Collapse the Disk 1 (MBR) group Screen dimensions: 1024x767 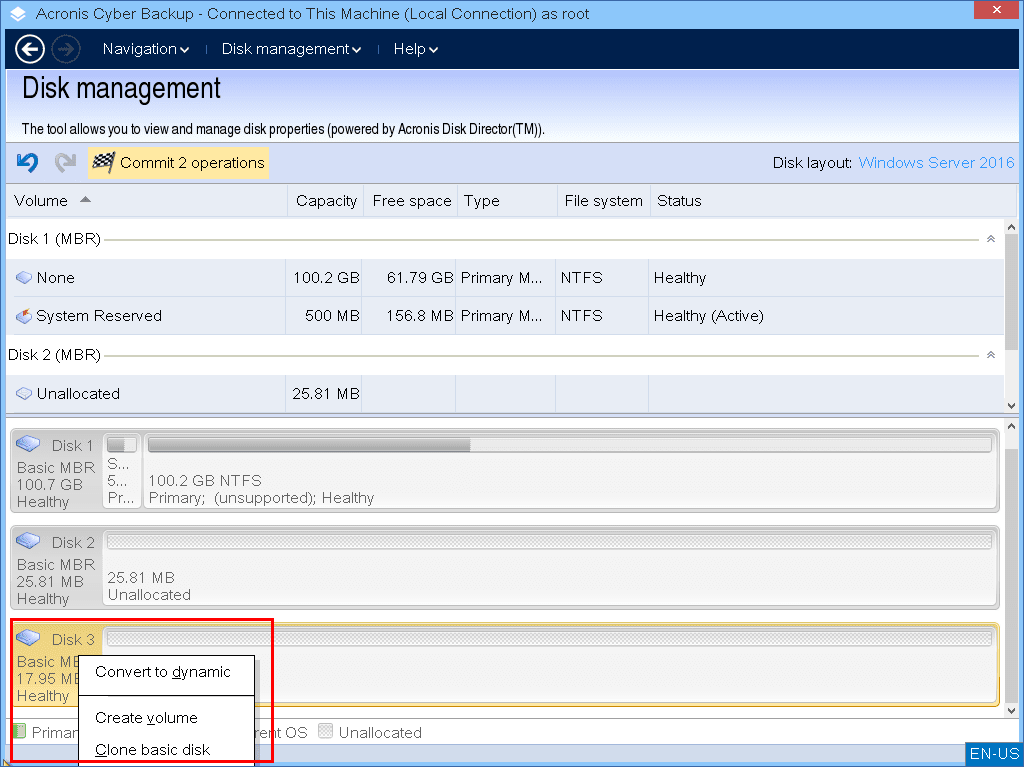point(990,239)
